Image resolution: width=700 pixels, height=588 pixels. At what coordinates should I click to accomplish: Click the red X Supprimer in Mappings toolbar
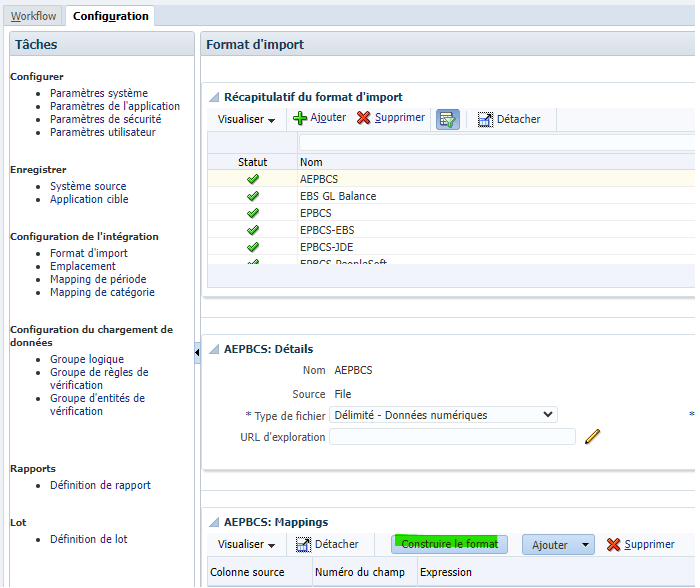tap(613, 544)
